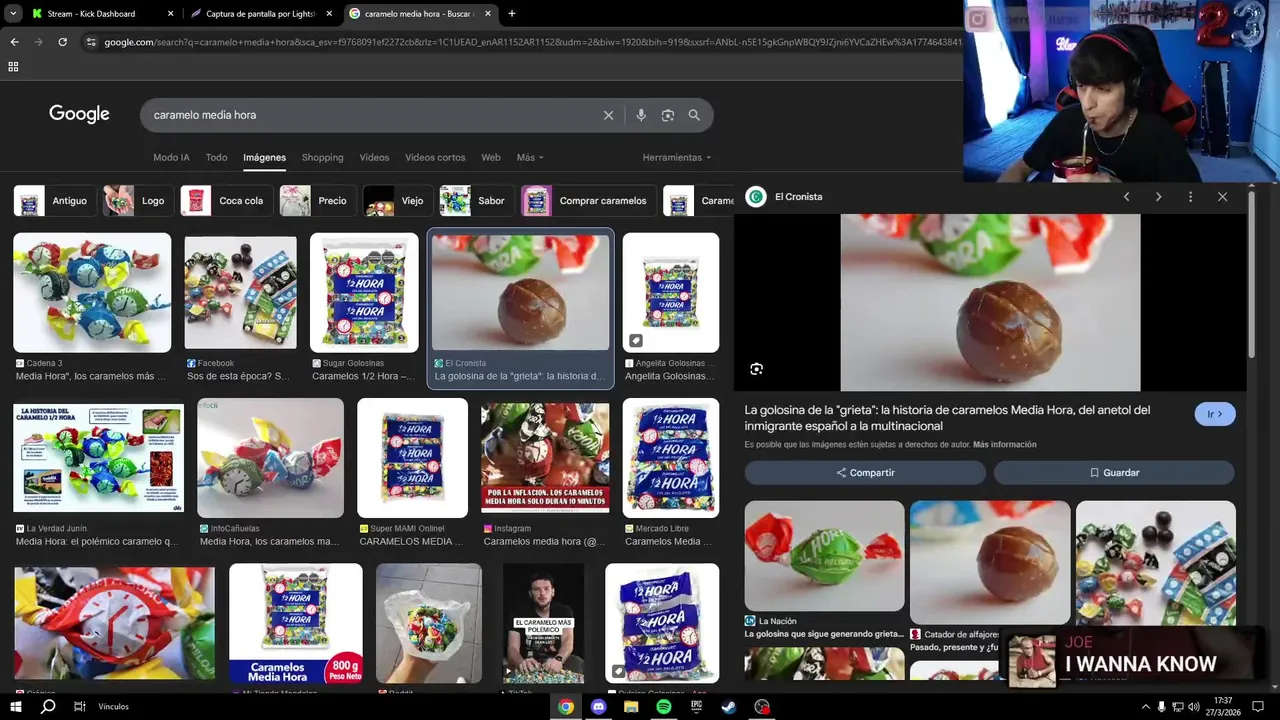Close the El Cronista image preview panel

coord(1222,197)
